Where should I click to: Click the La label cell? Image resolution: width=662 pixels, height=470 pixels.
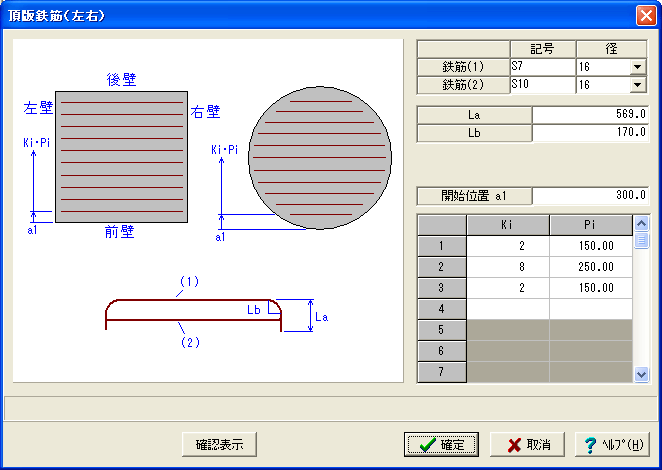[474, 115]
